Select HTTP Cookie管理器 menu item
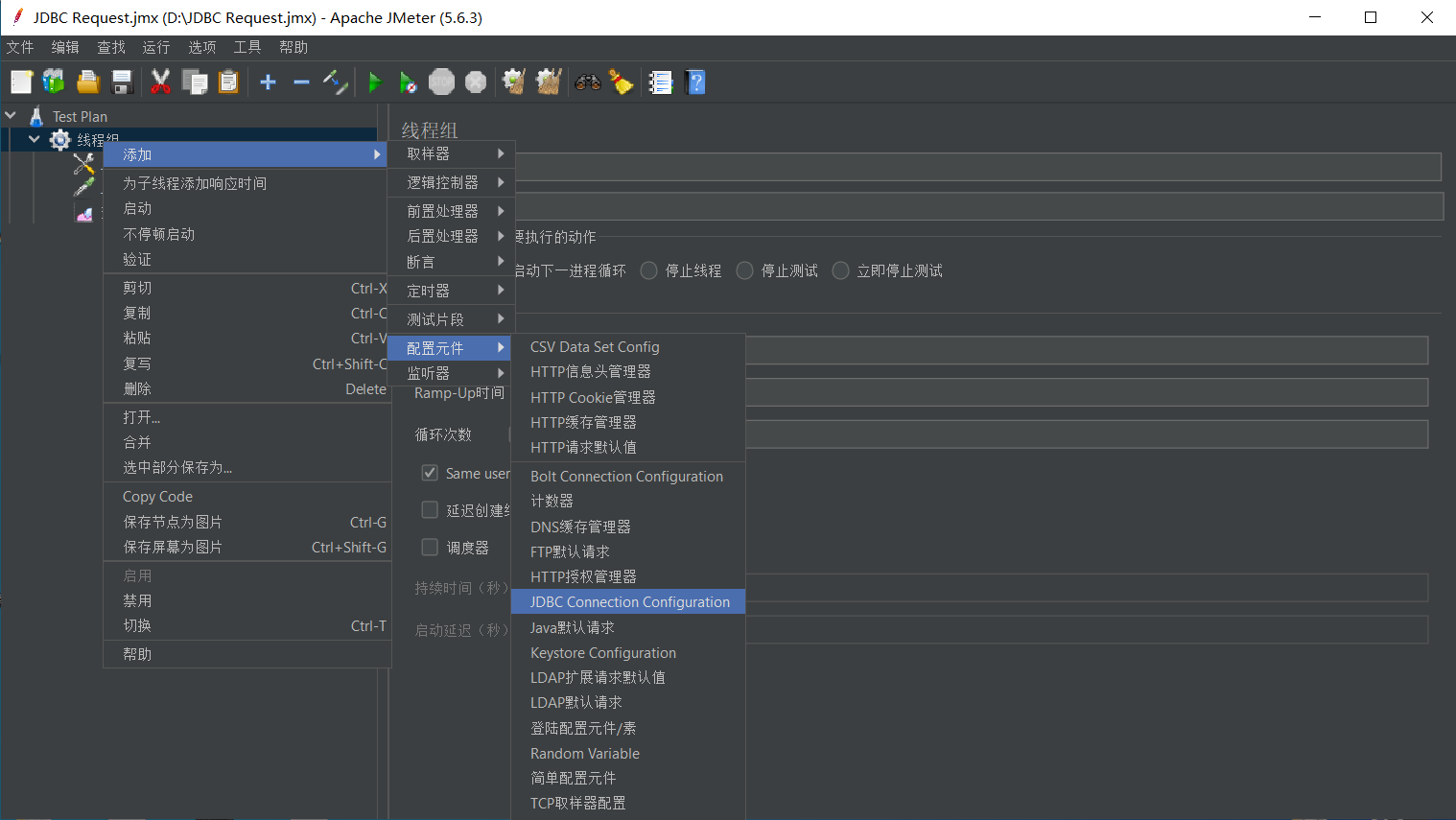1456x820 pixels. pos(629,397)
